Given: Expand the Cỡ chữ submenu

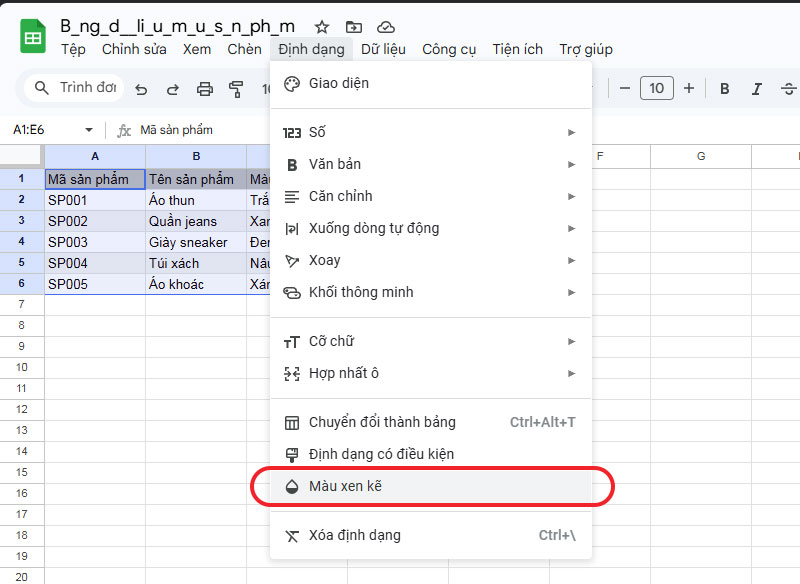Looking at the screenshot, I should [430, 341].
